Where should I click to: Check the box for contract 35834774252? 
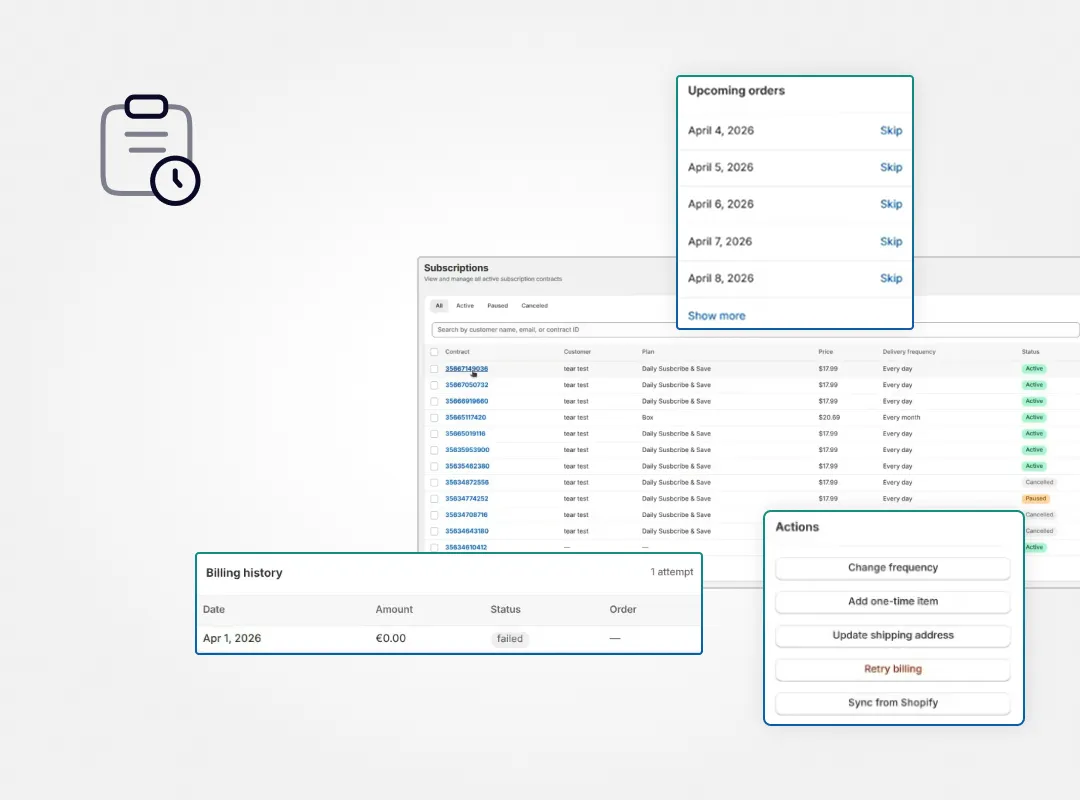coord(434,499)
